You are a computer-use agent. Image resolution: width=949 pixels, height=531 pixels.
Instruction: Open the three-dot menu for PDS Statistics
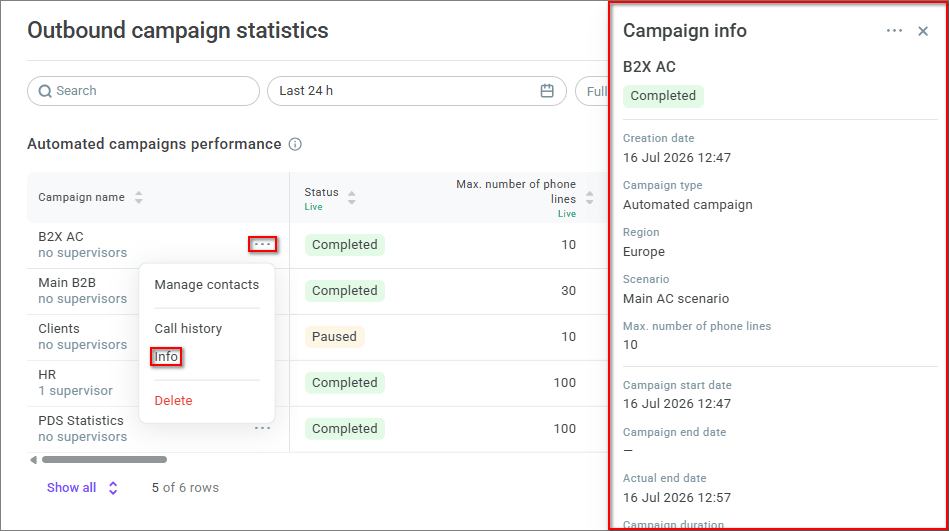(262, 428)
